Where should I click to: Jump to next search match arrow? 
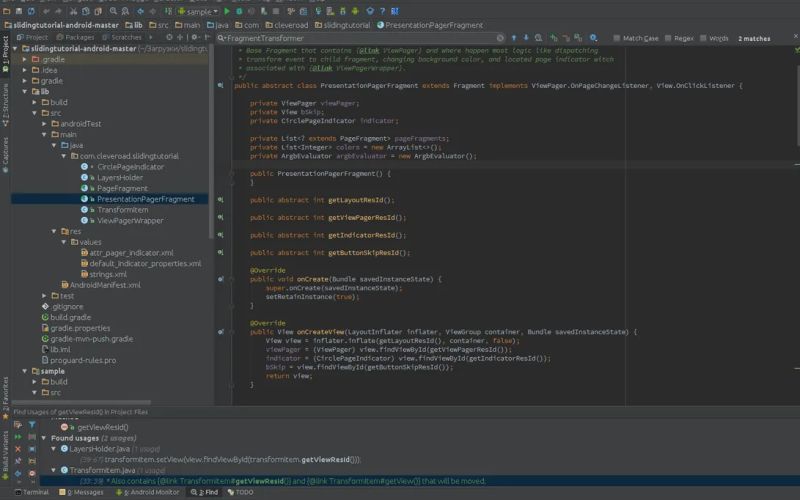coord(526,38)
